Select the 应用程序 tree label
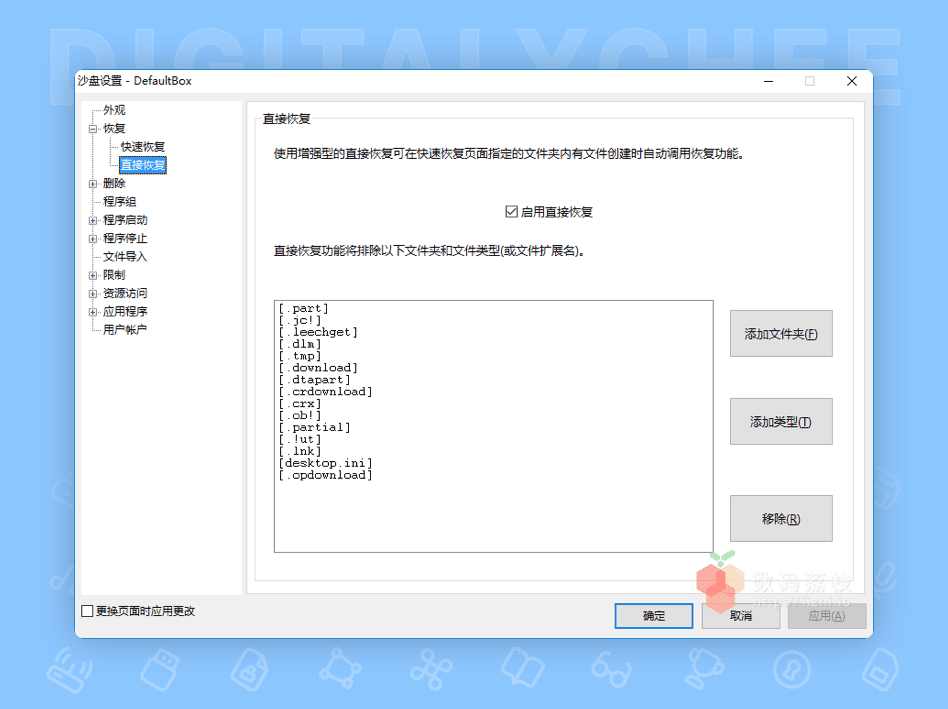This screenshot has width=948, height=709. (x=125, y=311)
